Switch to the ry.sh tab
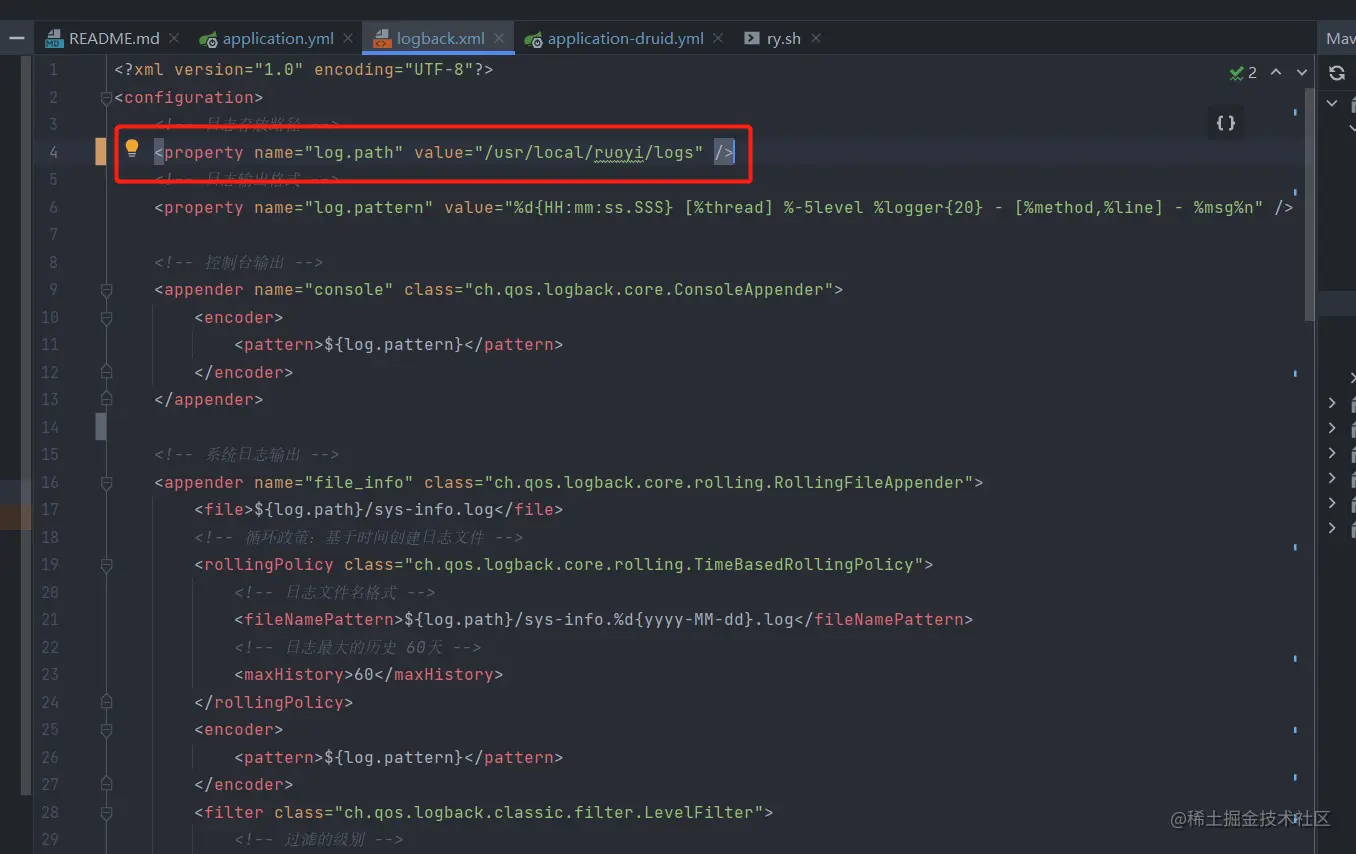Image resolution: width=1356 pixels, height=854 pixels. (783, 39)
